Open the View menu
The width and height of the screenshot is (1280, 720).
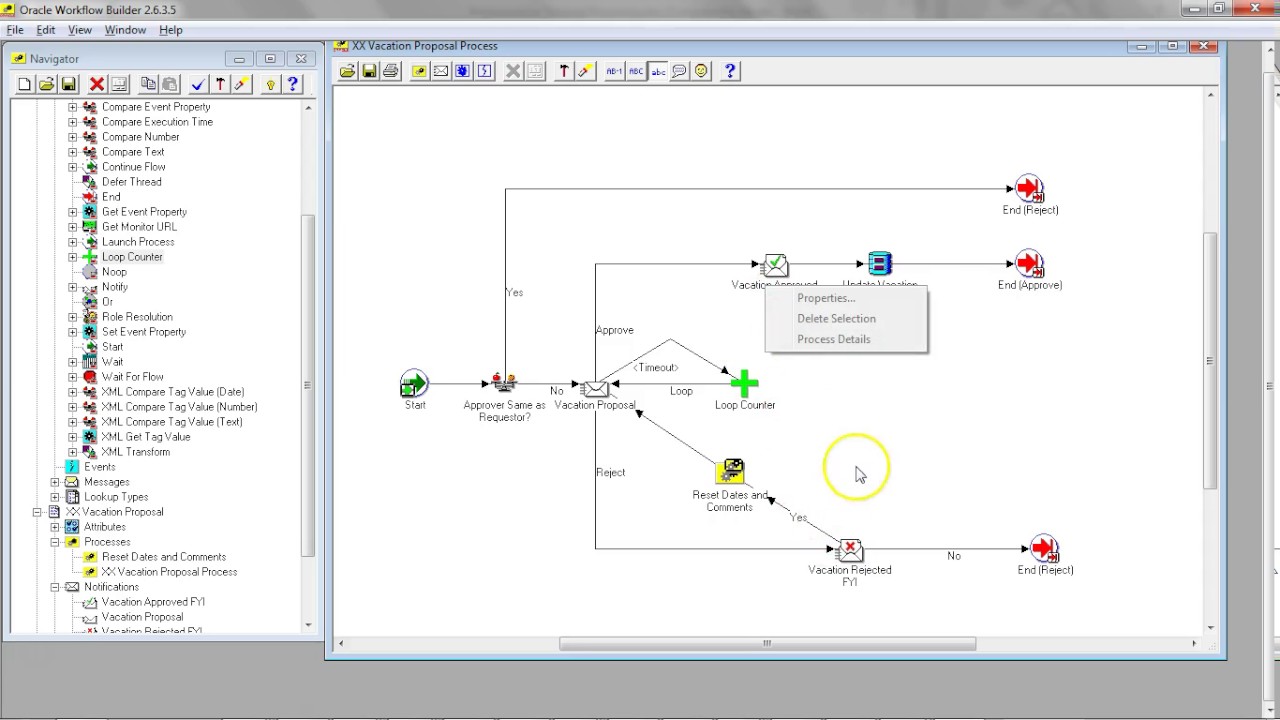[80, 30]
